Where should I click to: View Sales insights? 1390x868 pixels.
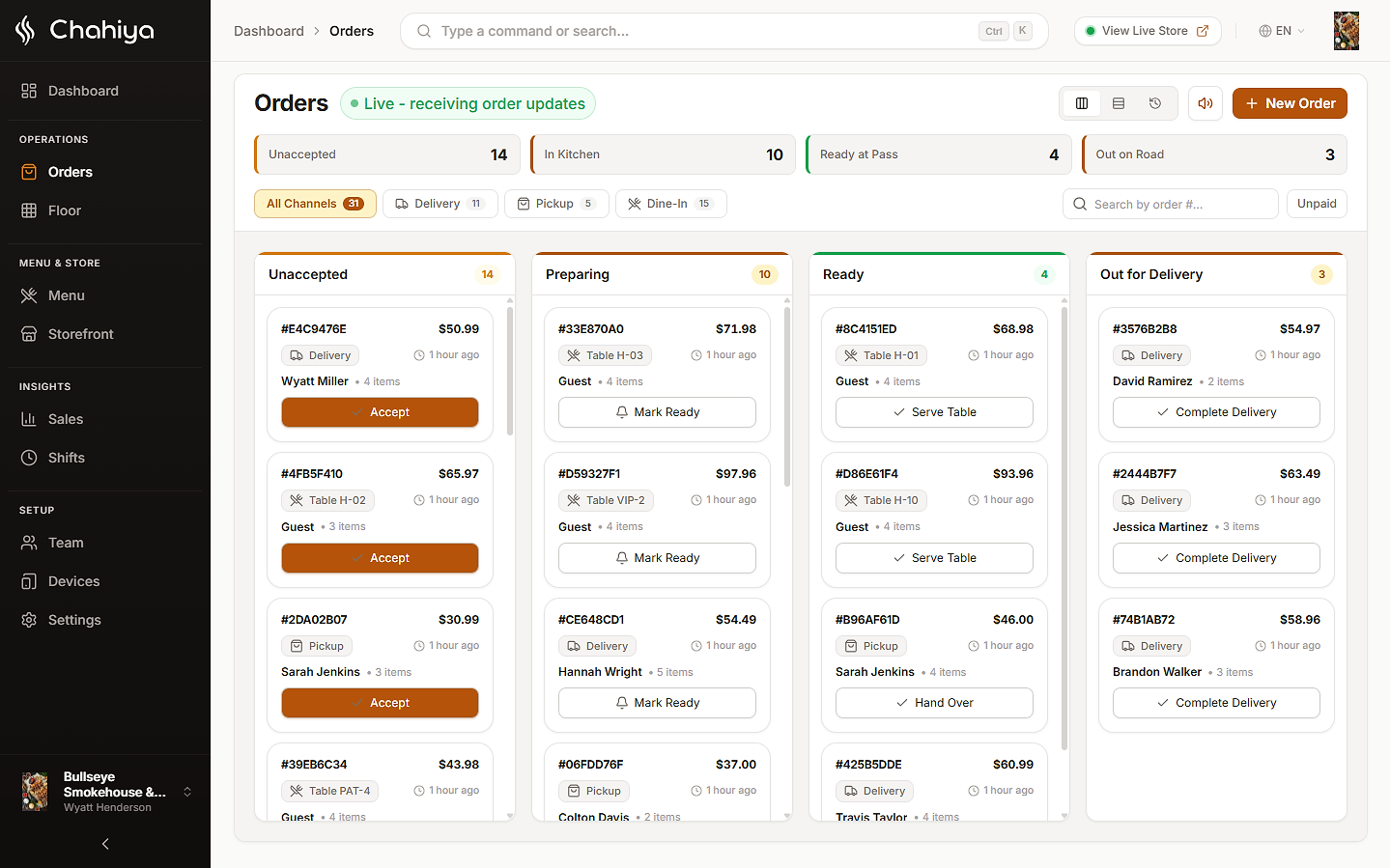[x=105, y=419]
